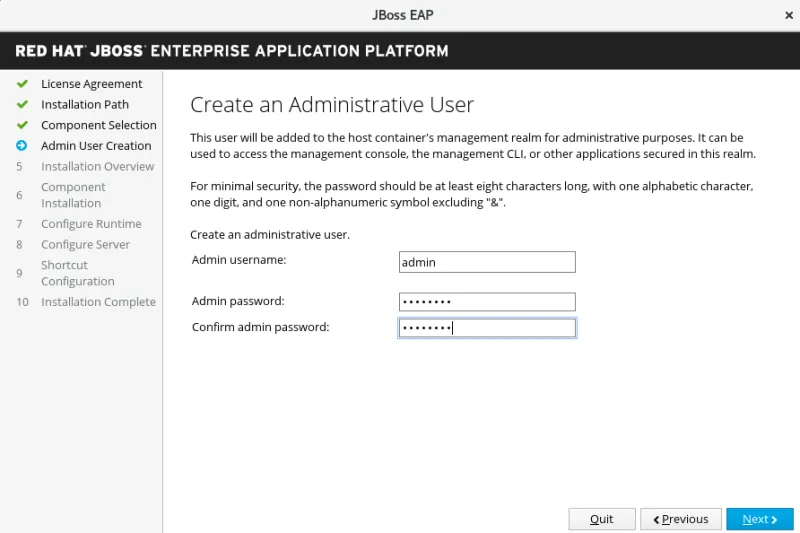Click the 'Admin password:' label
Screen dimensions: 800x533
238,301
